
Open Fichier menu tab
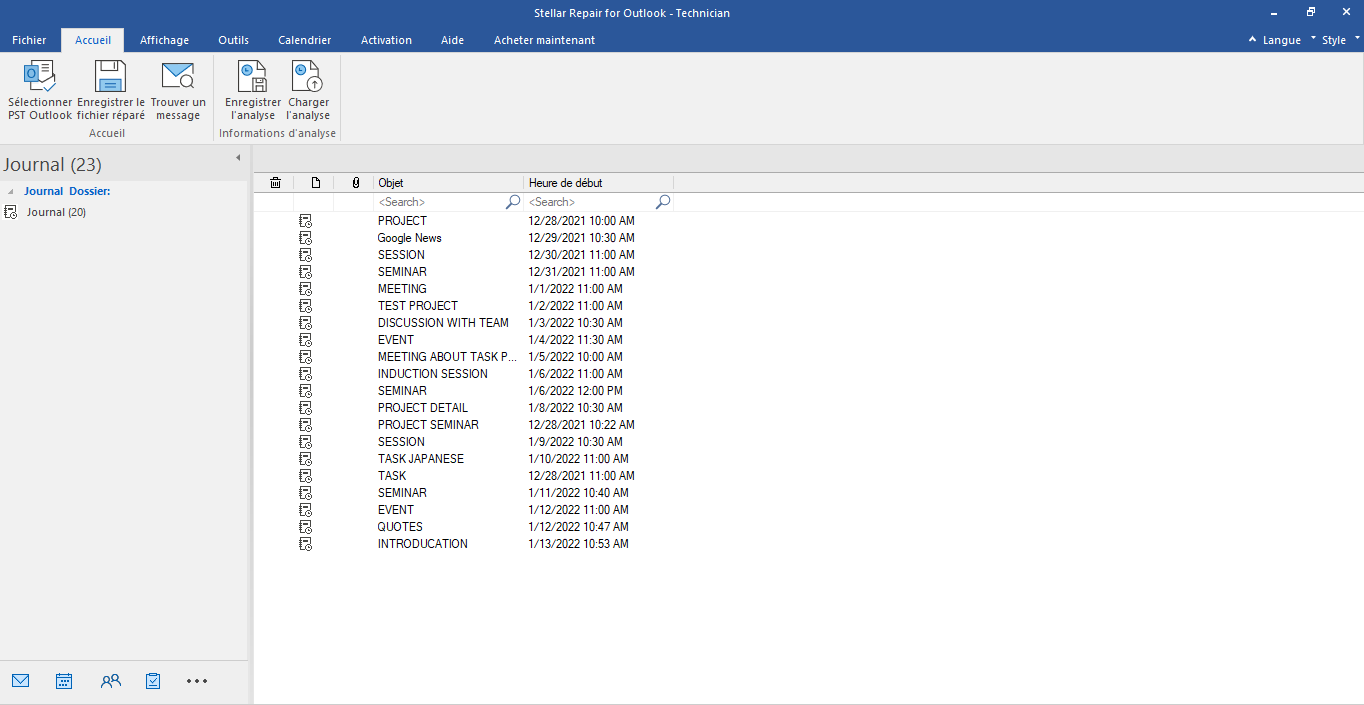pyautogui.click(x=29, y=40)
